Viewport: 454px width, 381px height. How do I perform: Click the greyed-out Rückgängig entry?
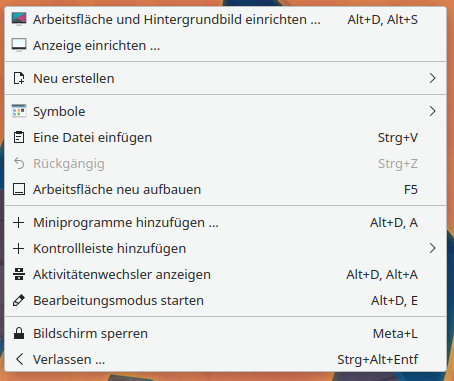(x=226, y=163)
